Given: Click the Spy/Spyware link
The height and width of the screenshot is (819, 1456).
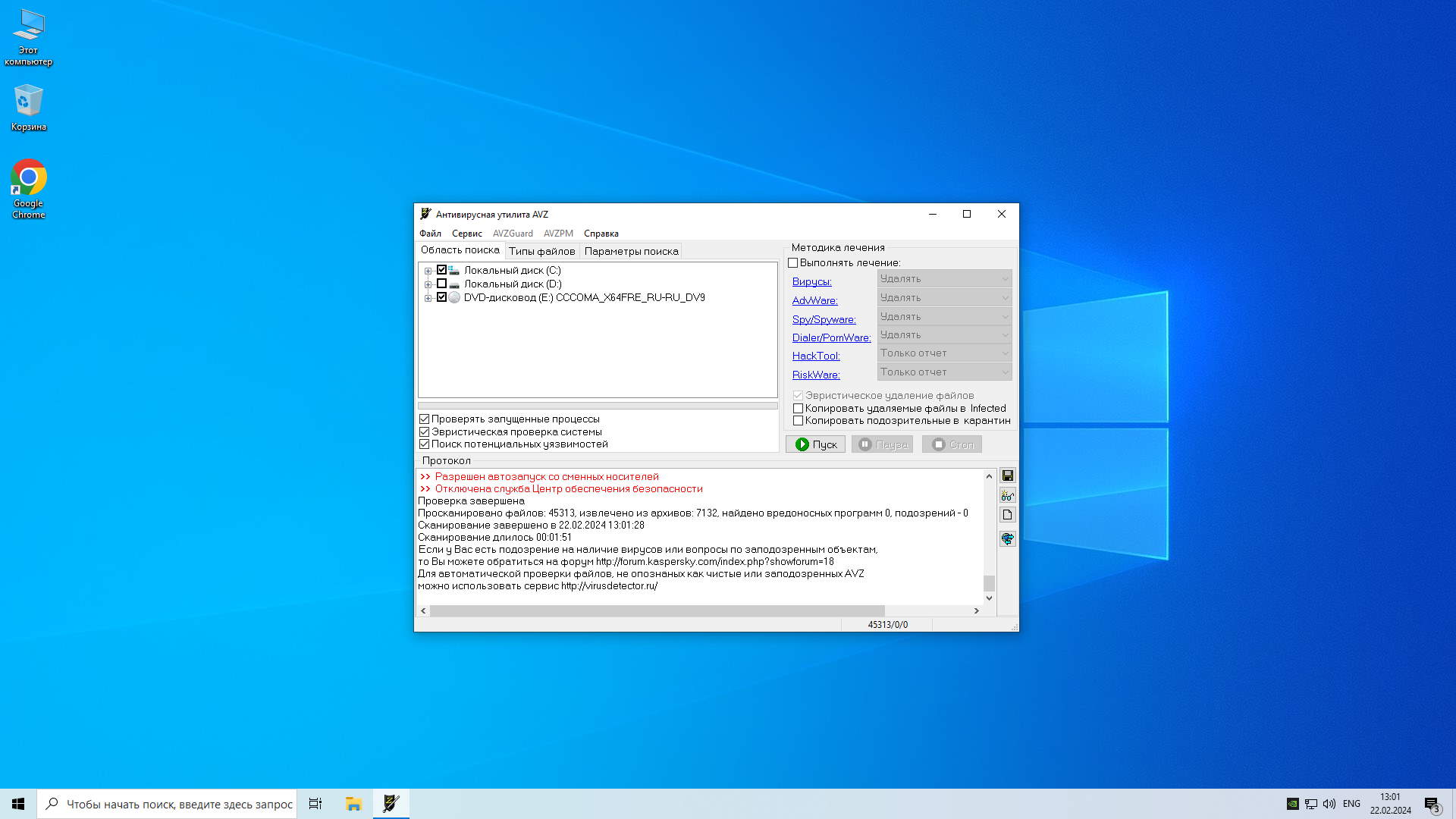Looking at the screenshot, I should point(824,319).
